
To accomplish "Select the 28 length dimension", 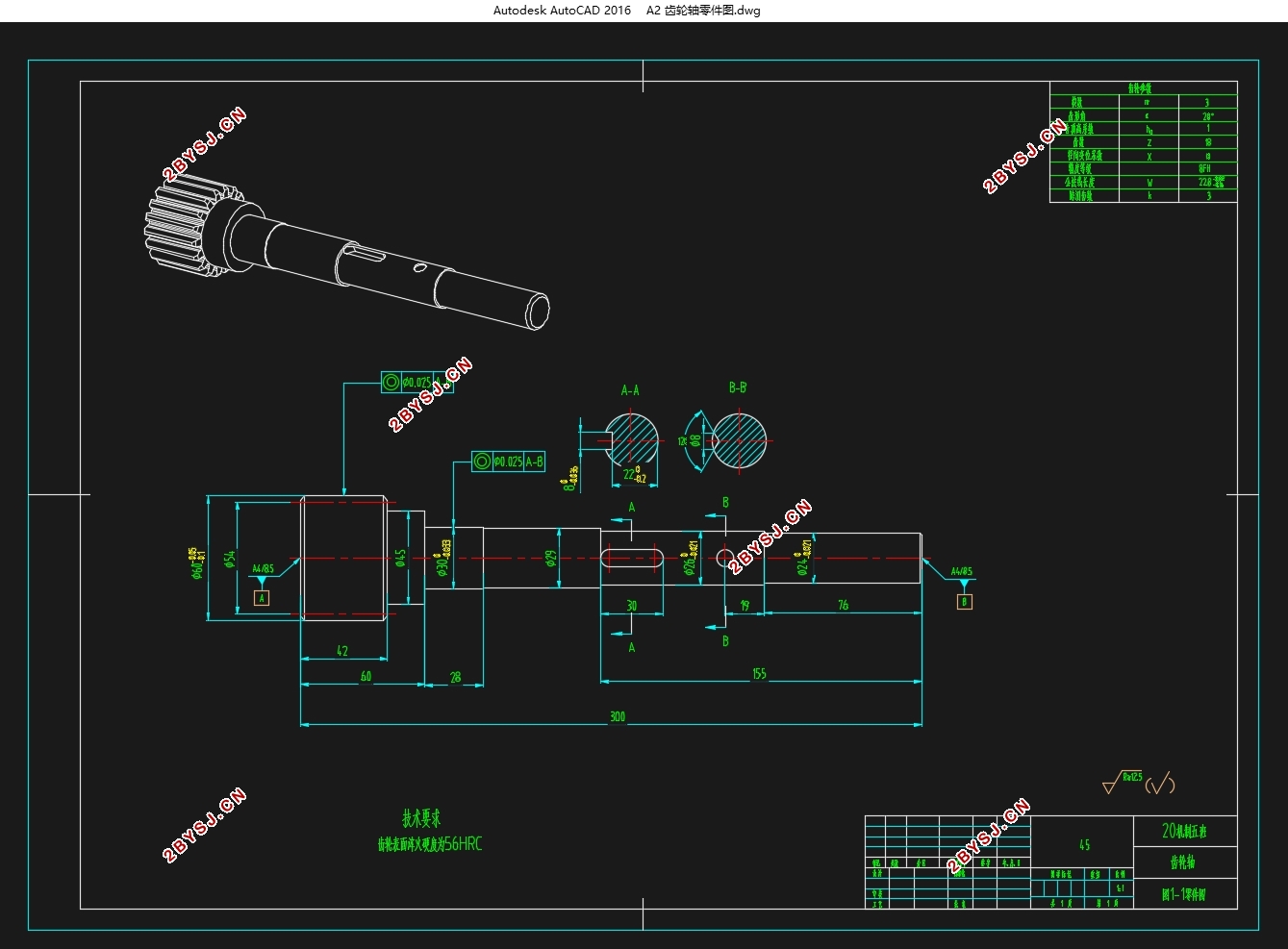I will (455, 677).
